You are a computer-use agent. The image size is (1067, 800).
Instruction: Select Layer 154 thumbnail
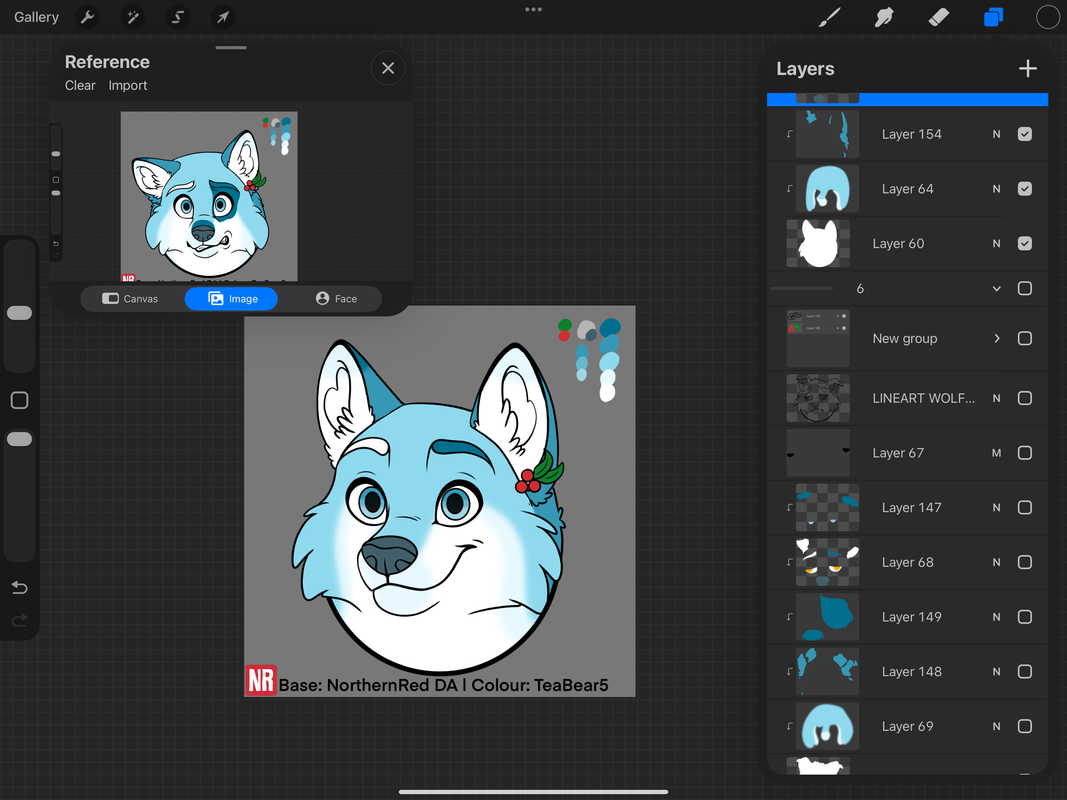(x=827, y=134)
